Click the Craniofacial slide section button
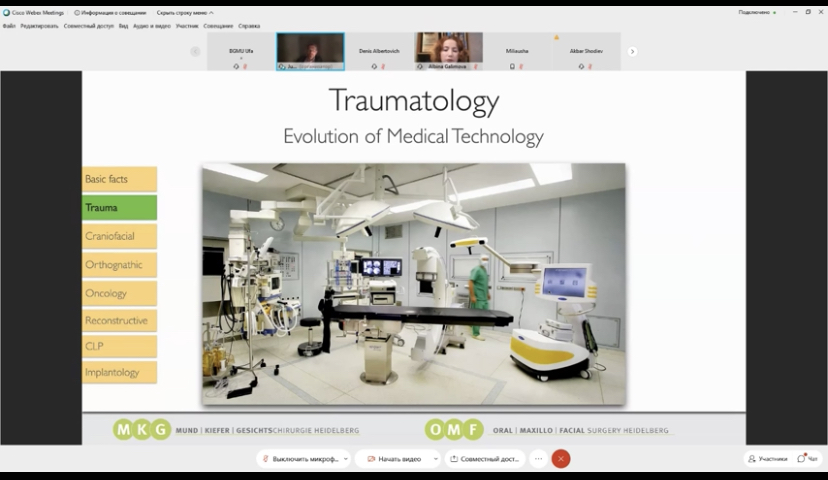Screen dimensions: 828x480 tap(119, 236)
